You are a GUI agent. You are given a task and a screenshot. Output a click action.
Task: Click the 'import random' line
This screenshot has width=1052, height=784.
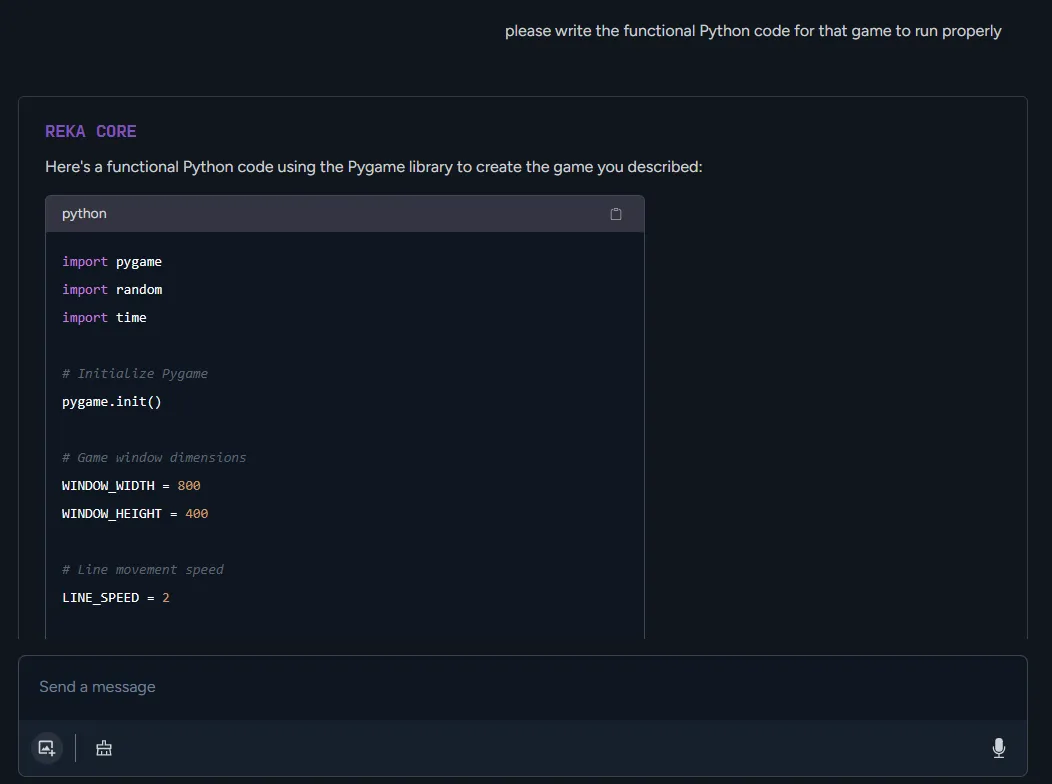pos(112,290)
